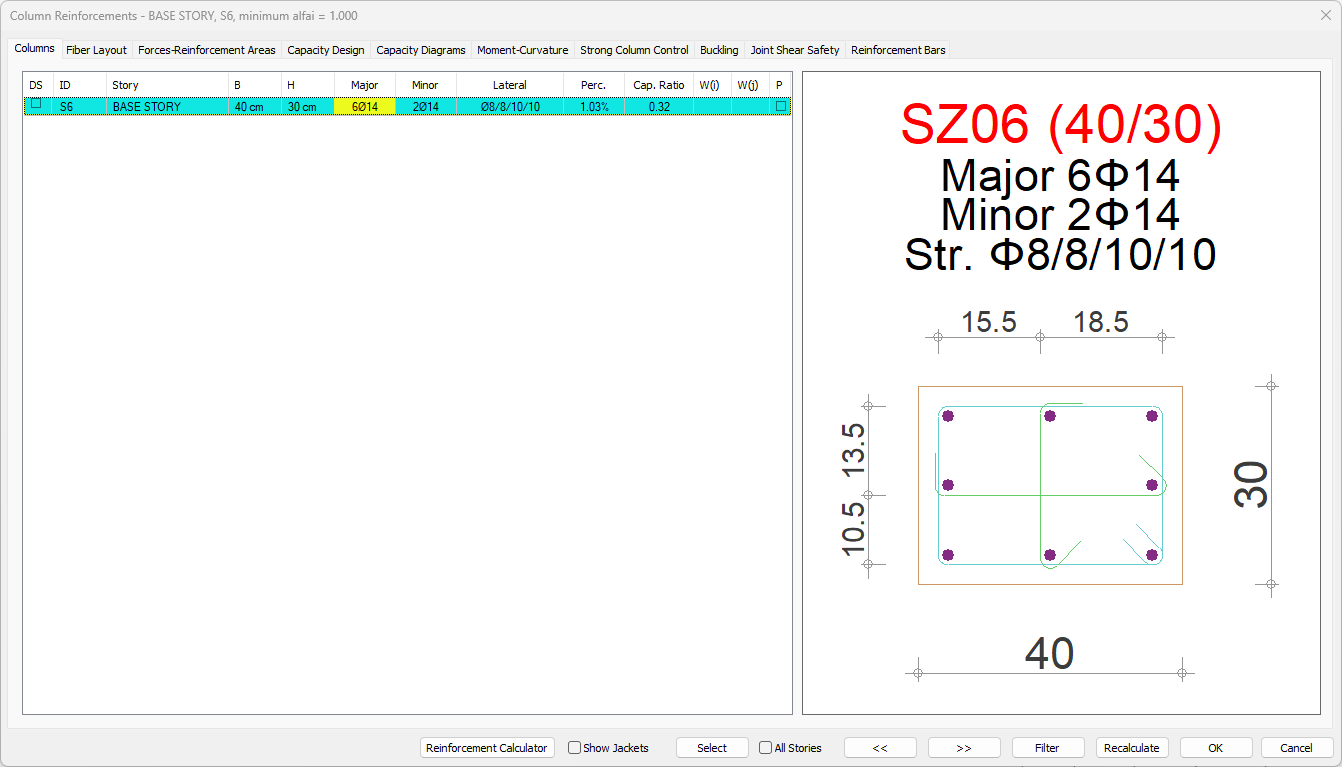Advance to next column with >> button
Image resolution: width=1342 pixels, height=767 pixels.
coord(964,748)
